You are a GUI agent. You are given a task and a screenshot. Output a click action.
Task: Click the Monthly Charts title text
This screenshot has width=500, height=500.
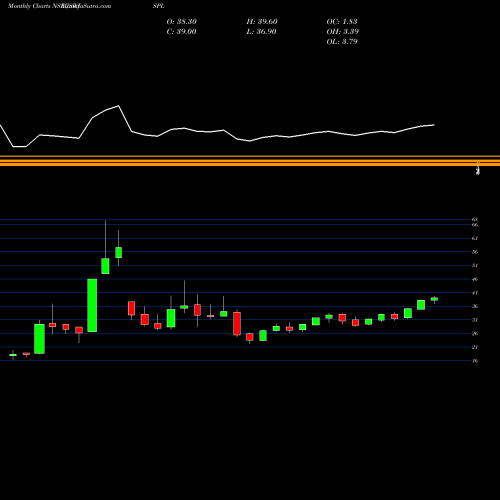point(29,6)
